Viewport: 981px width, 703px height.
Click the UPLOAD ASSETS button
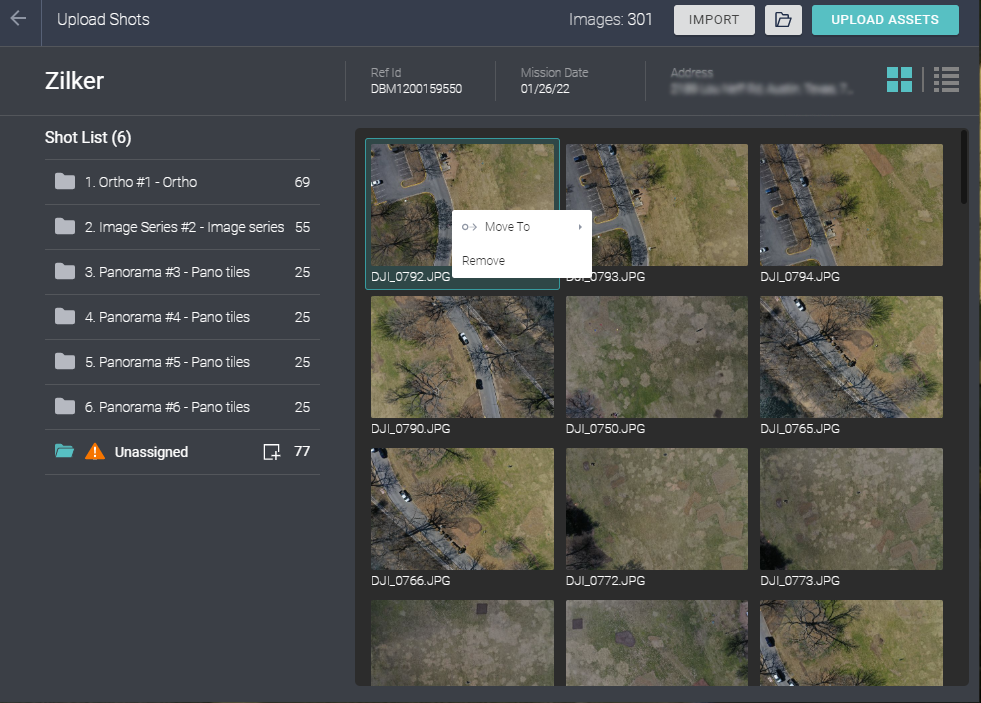coord(885,20)
